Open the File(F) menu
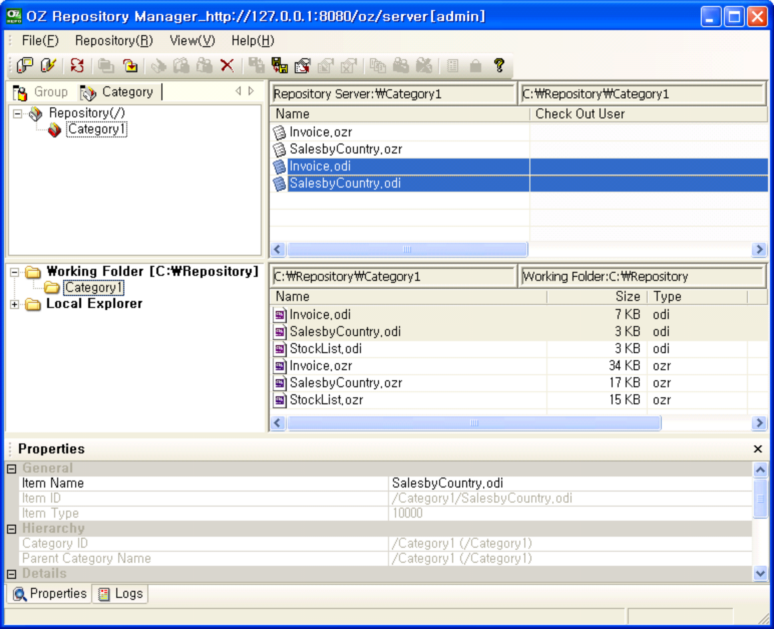This screenshot has width=774, height=629. [40, 40]
